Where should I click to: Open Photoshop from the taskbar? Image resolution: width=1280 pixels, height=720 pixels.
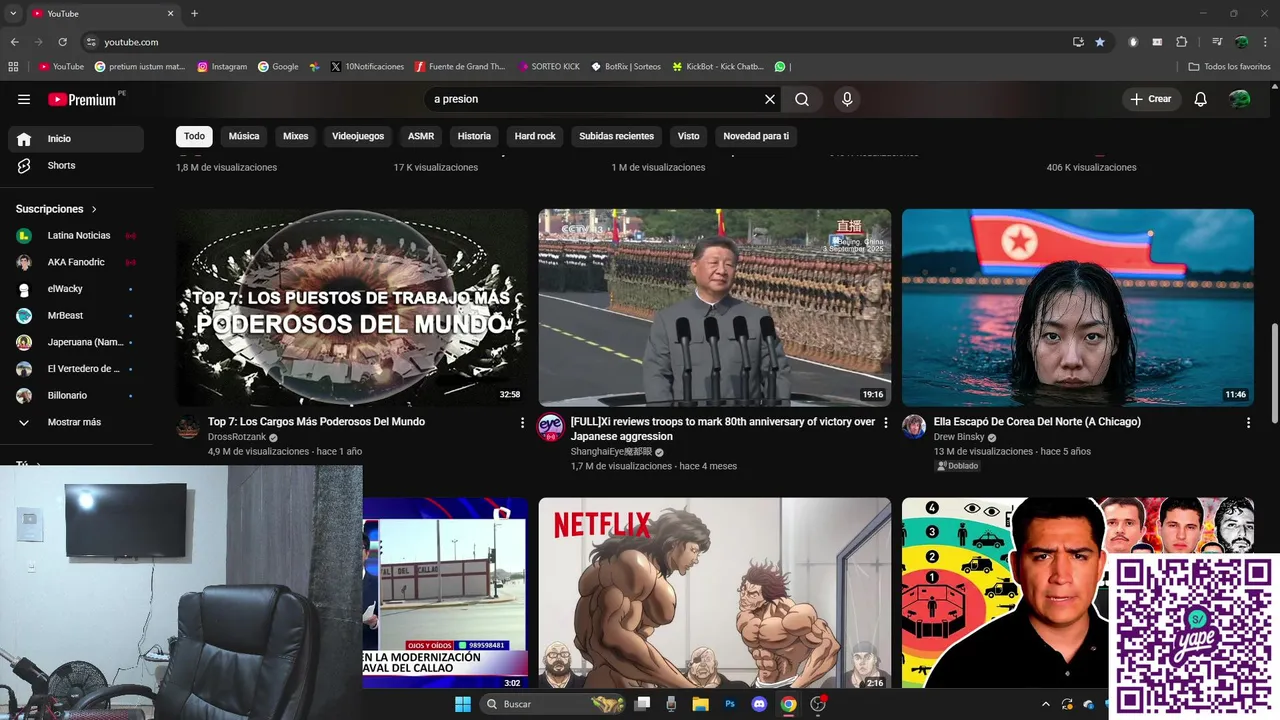730,704
